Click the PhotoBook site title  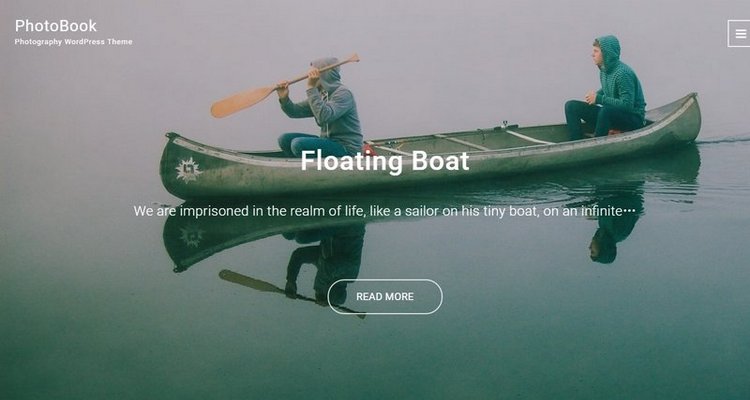point(55,26)
